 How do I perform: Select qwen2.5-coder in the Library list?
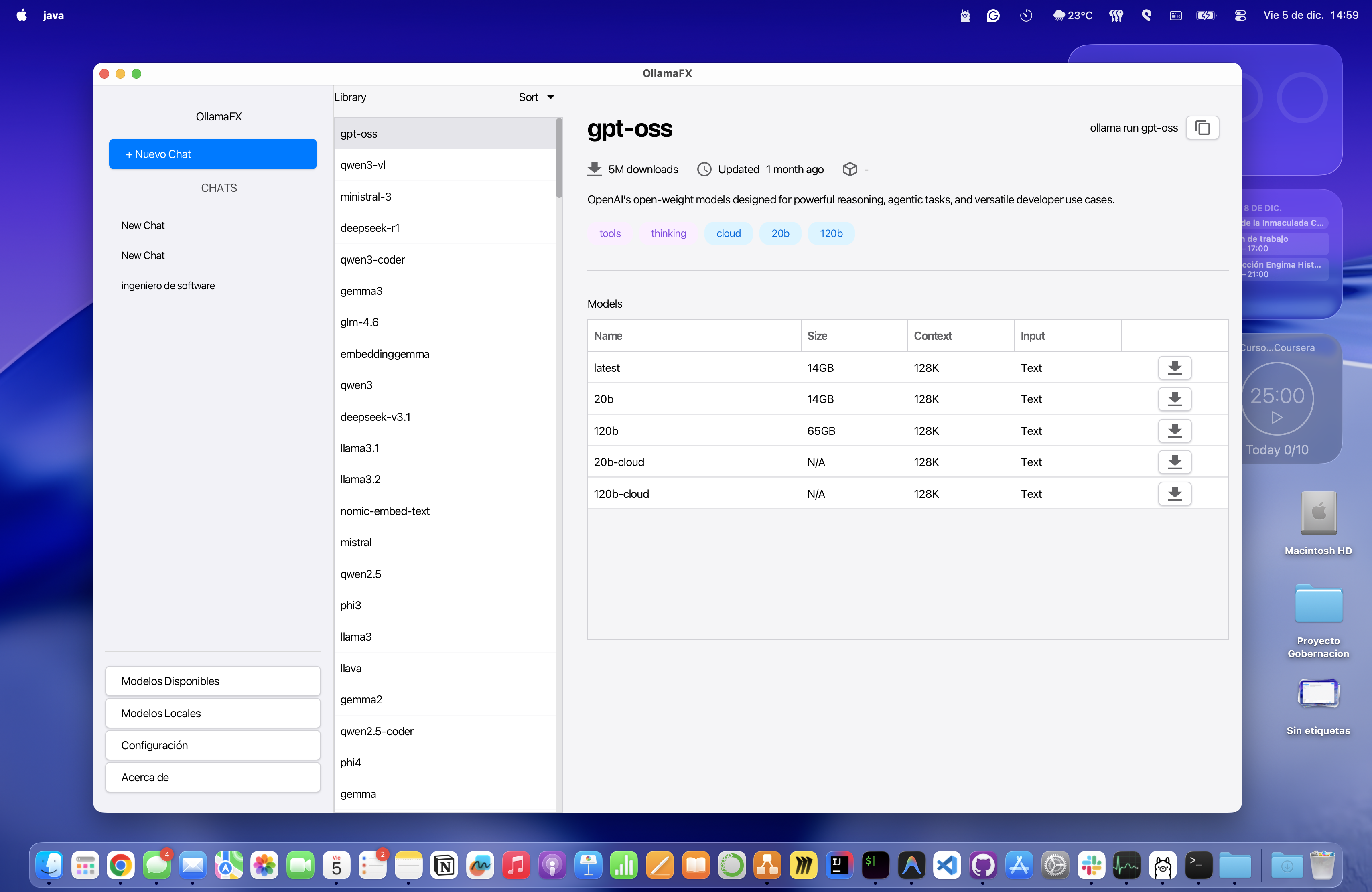(444, 731)
